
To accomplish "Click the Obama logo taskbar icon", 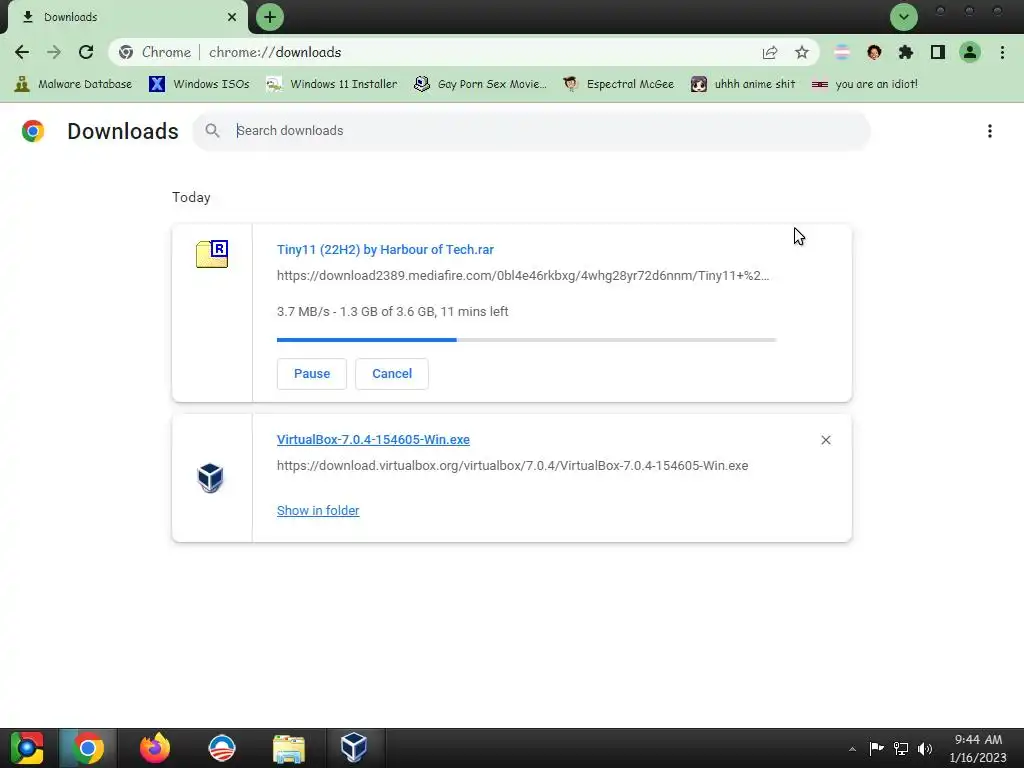I will point(221,748).
